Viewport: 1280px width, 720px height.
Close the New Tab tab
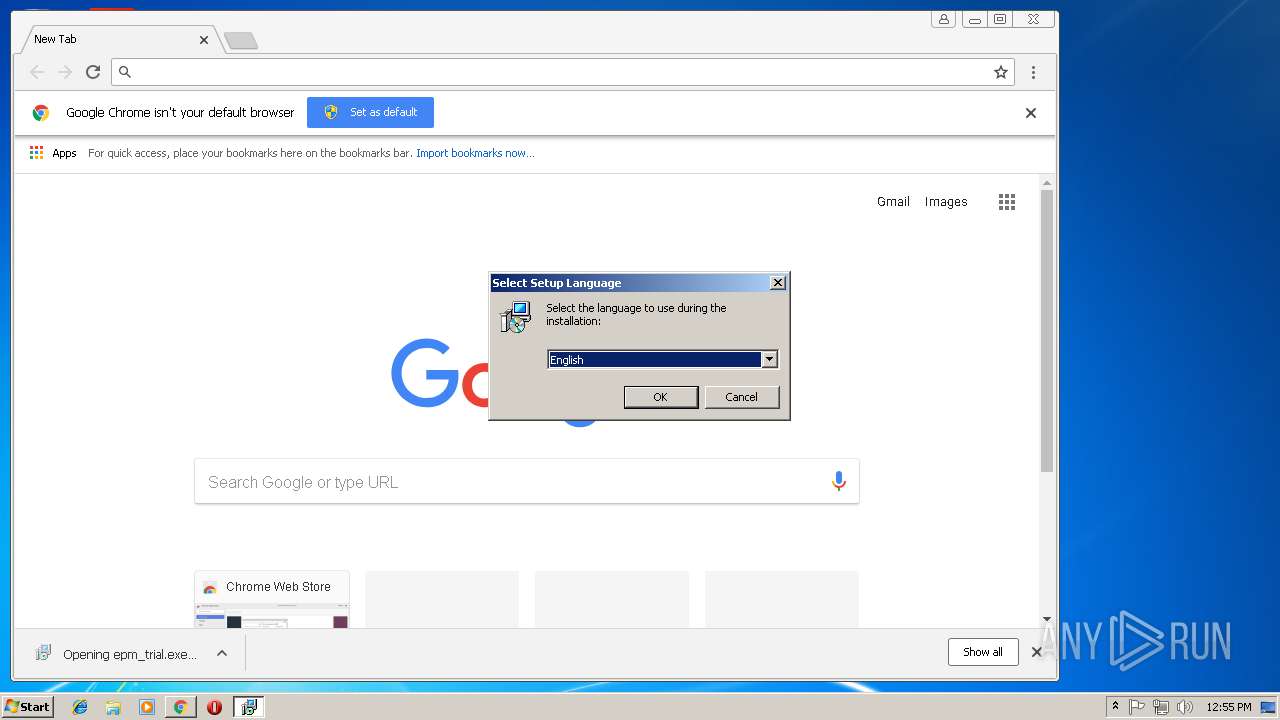click(x=204, y=40)
